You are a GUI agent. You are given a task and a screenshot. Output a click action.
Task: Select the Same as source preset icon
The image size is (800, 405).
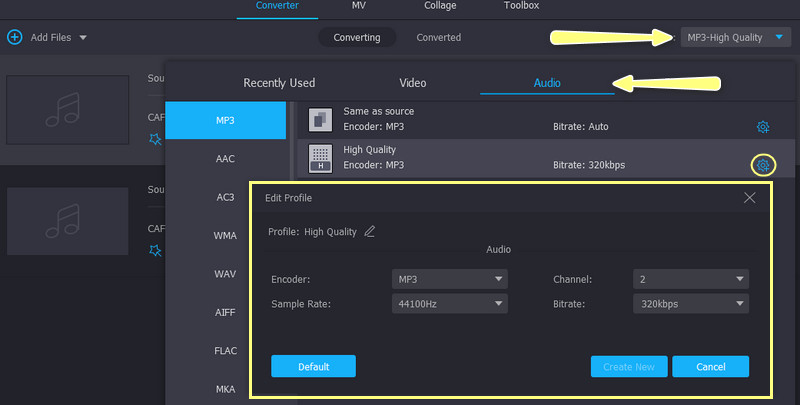point(320,119)
